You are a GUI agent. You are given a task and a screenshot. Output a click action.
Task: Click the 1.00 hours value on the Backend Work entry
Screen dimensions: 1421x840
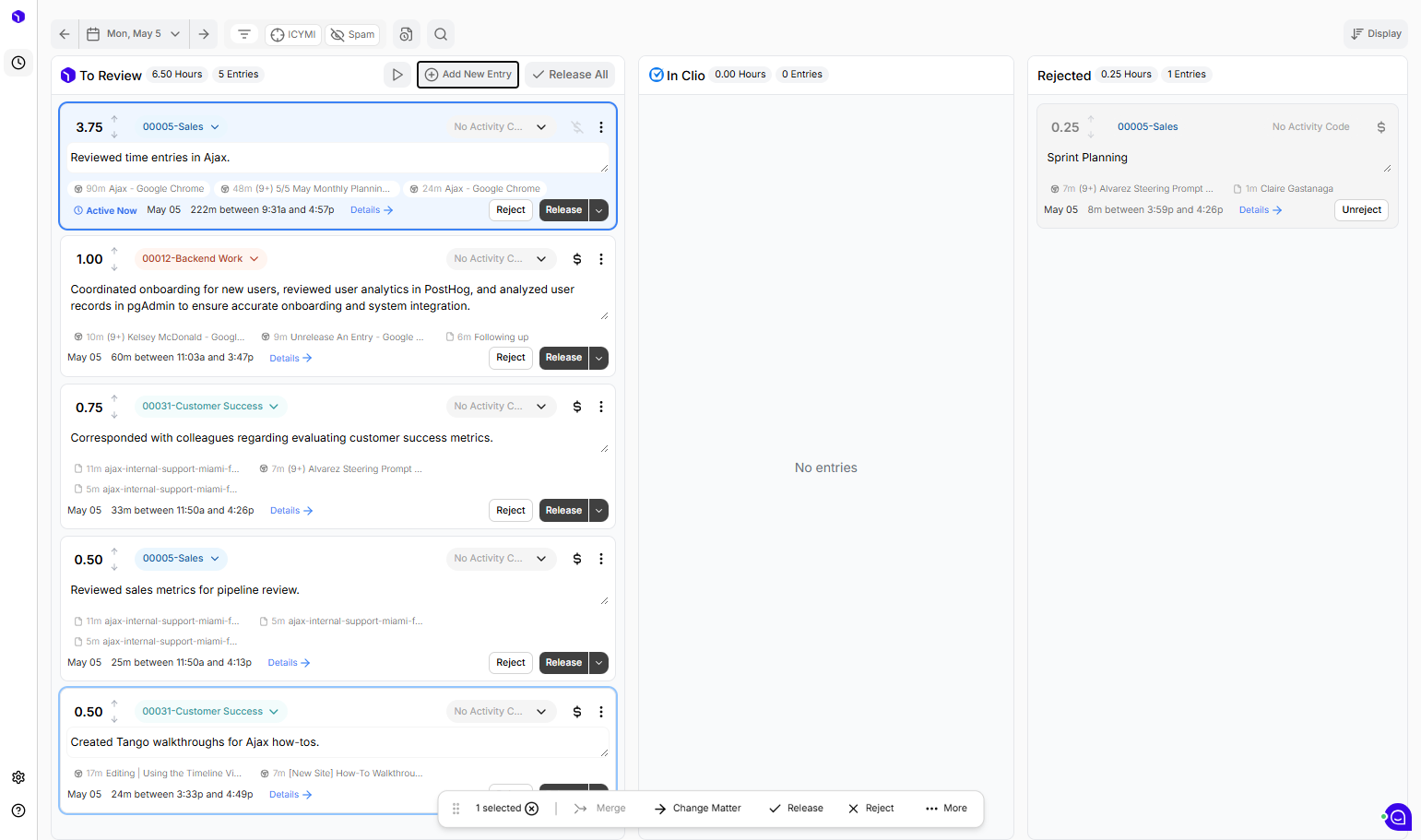click(89, 259)
